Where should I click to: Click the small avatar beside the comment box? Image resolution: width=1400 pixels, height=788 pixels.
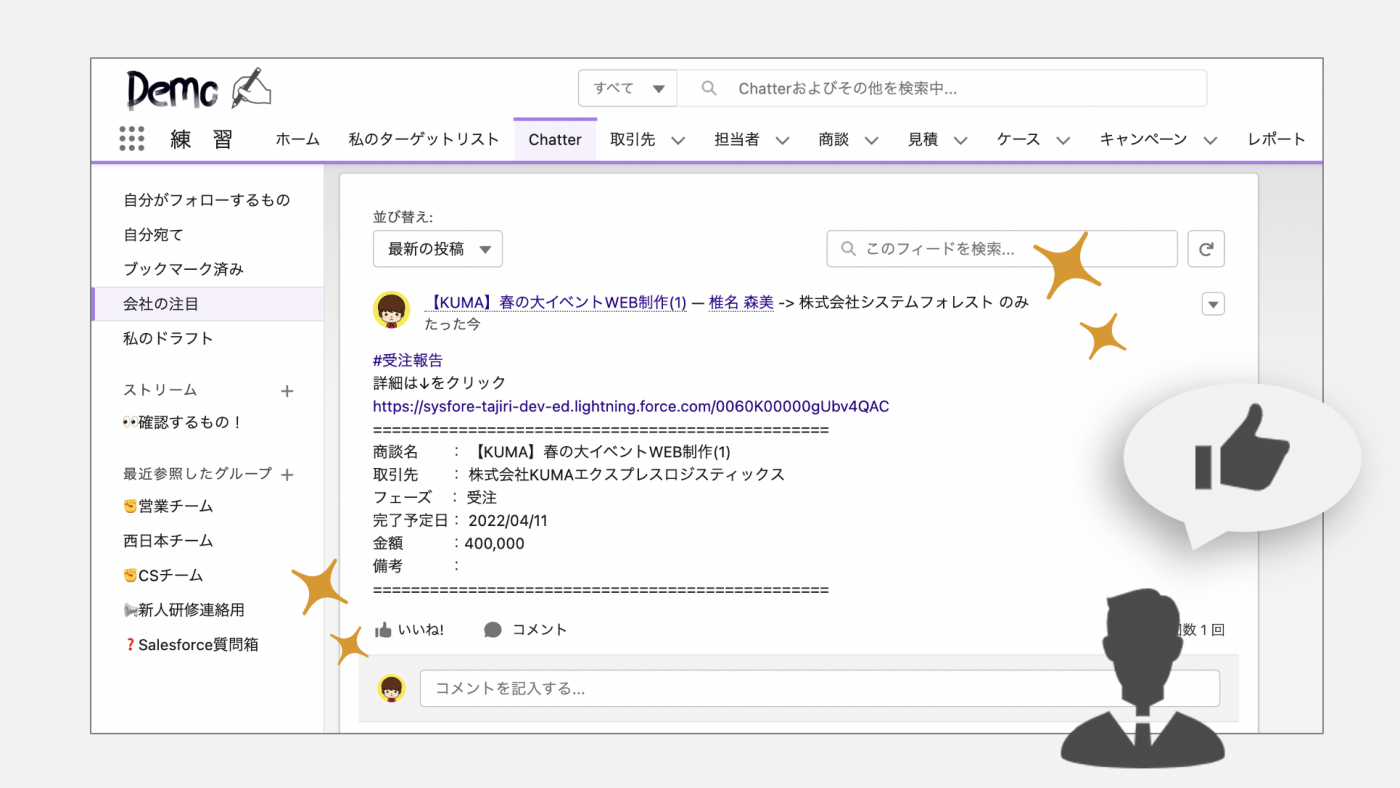(x=392, y=688)
